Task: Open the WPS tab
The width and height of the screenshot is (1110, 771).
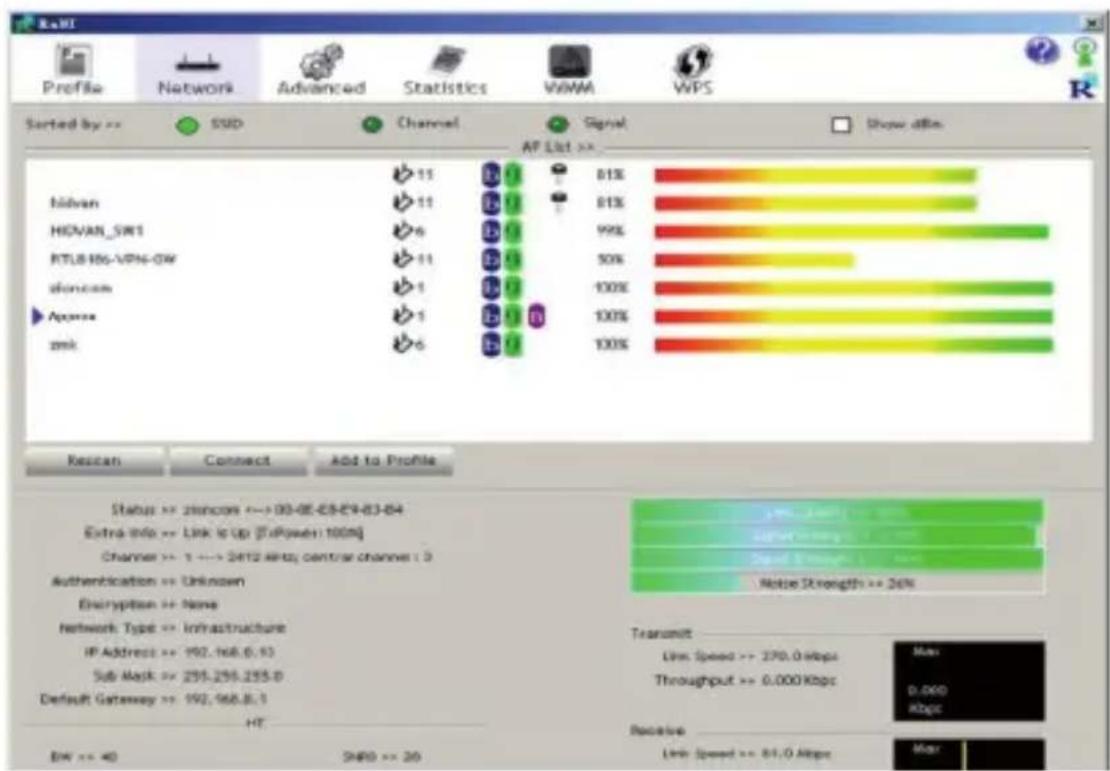Action: pyautogui.click(x=694, y=69)
